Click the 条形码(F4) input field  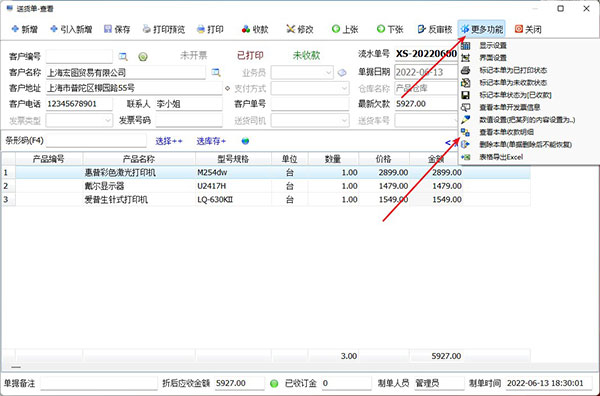[96, 141]
